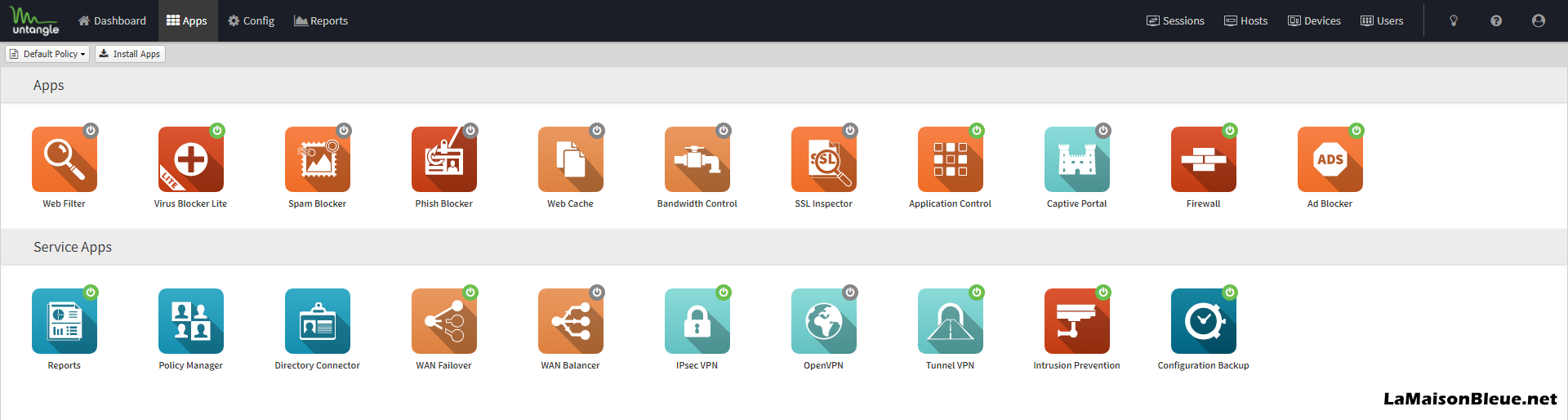Image resolution: width=1568 pixels, height=420 pixels.
Task: Open the Ad Blocker app
Action: 1330,159
